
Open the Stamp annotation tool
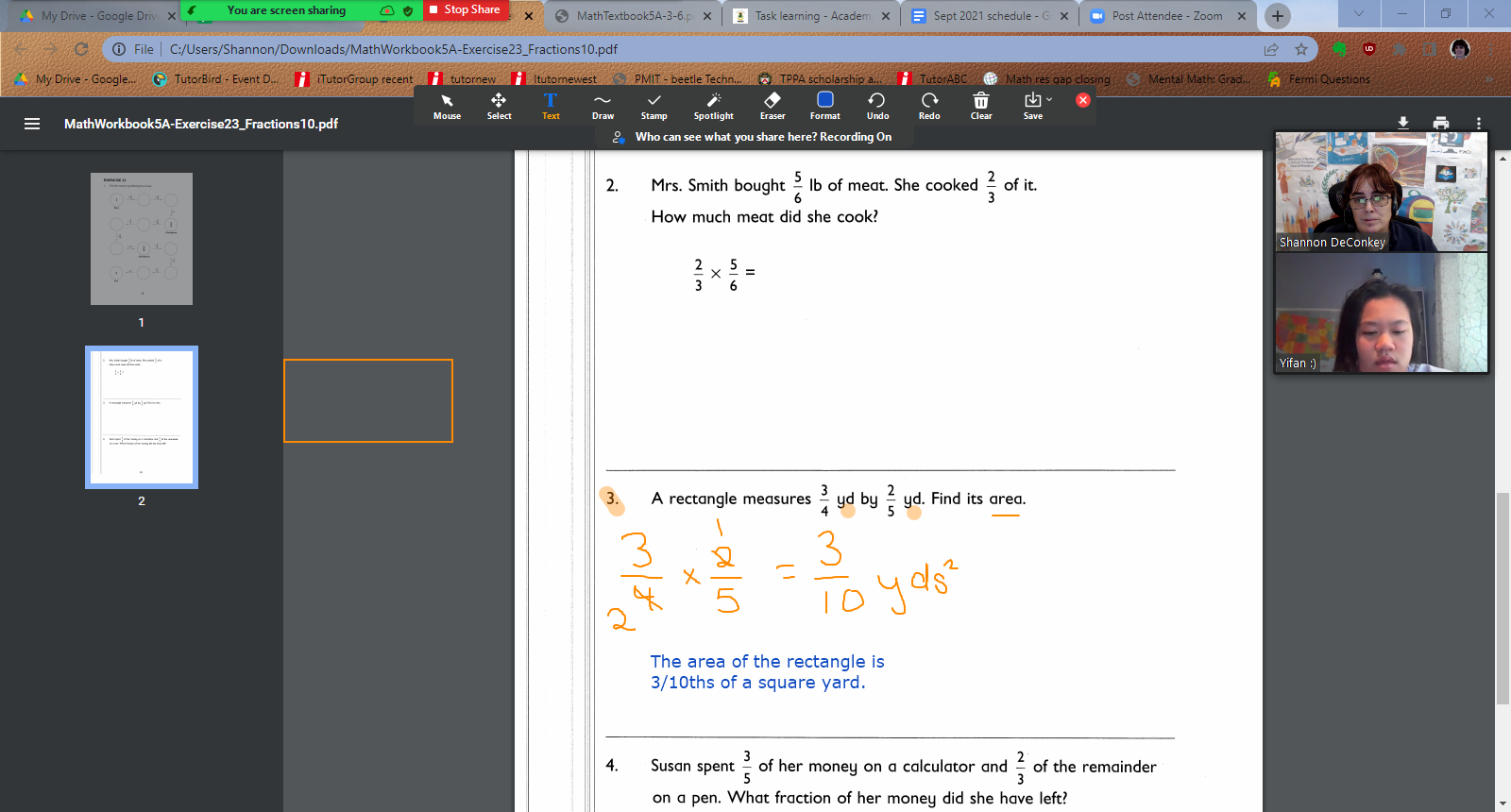click(654, 106)
